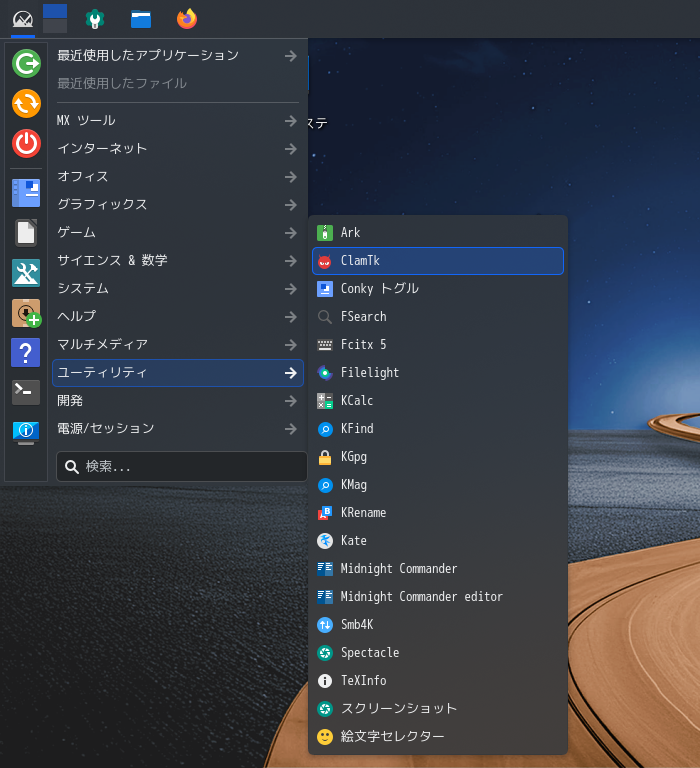This screenshot has height=768, width=700.
Task: Click the 検索 search input field
Action: [182, 467]
